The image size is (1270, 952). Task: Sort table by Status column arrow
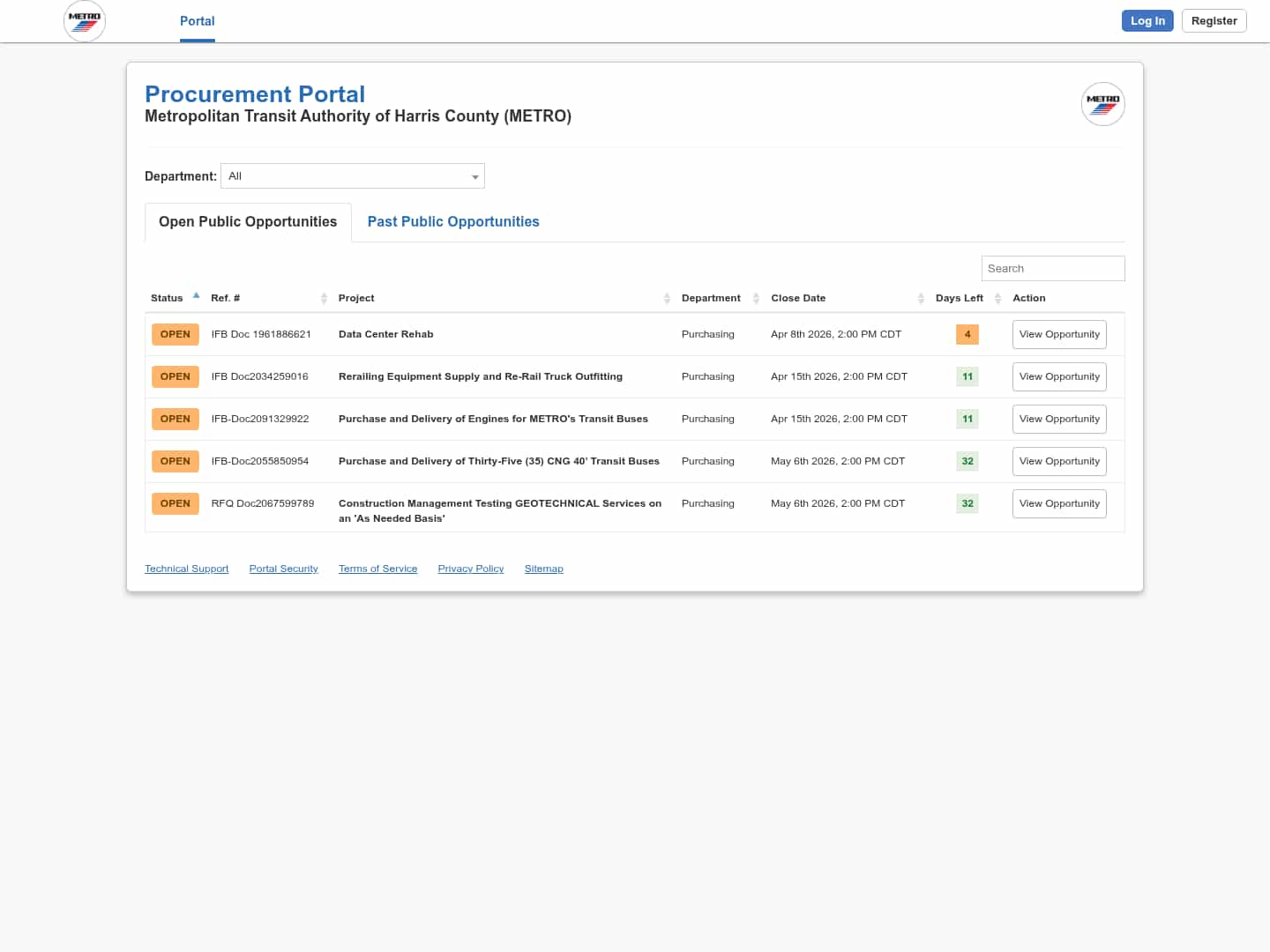[x=196, y=297]
